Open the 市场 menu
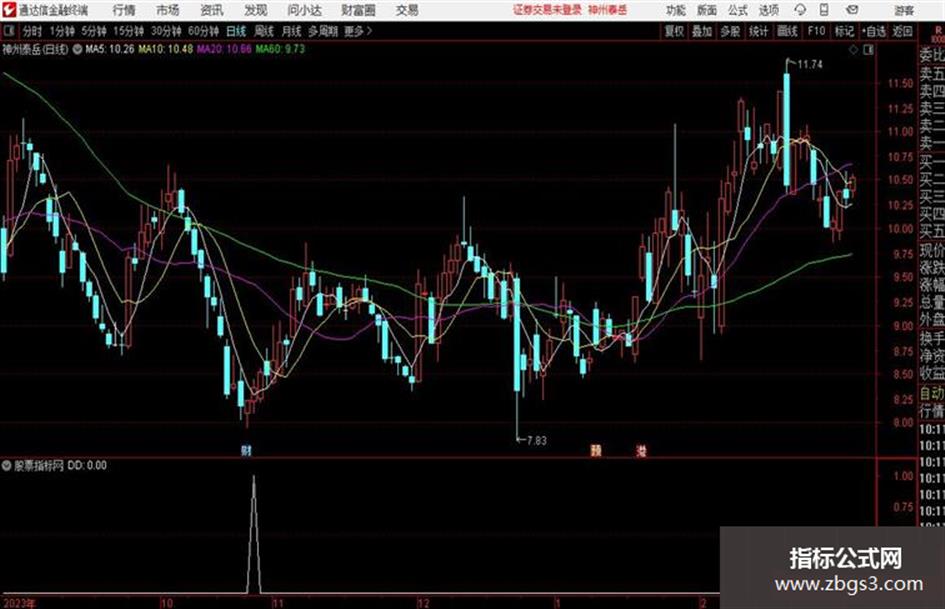Viewport: 945px width, 609px height. (168, 10)
